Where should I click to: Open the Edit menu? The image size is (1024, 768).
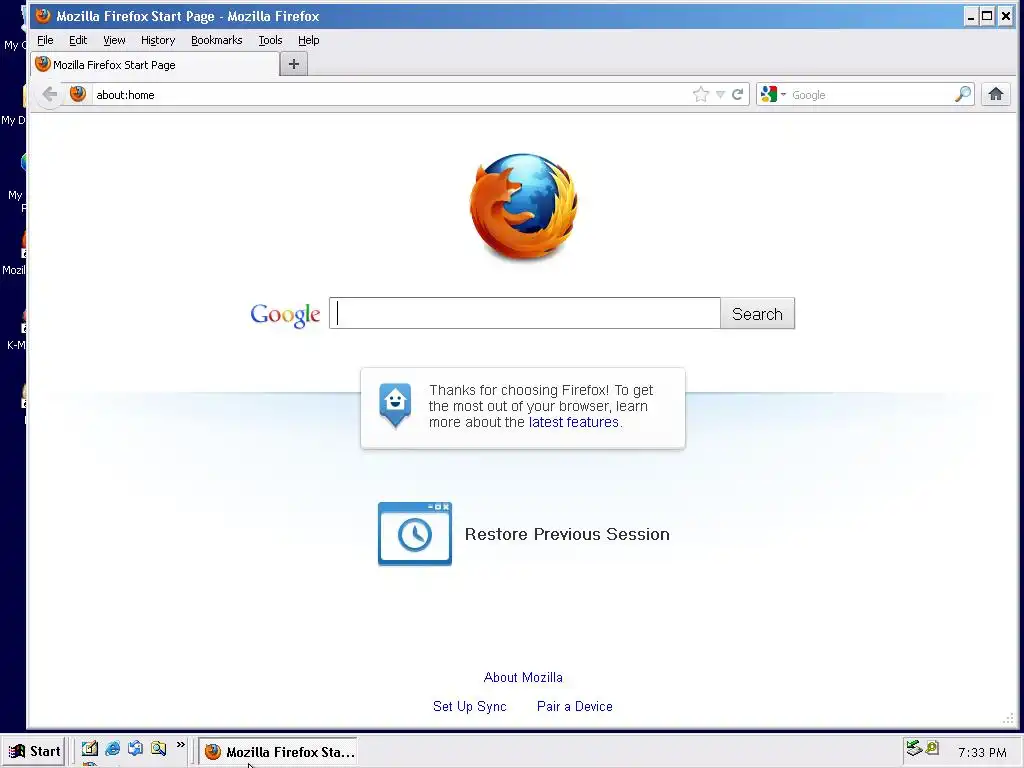[78, 40]
